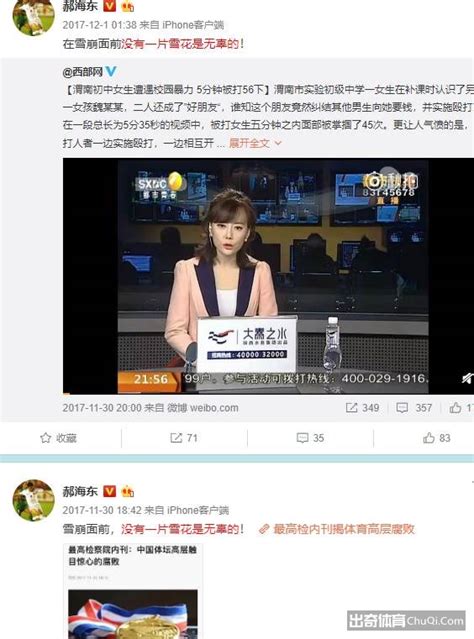Like the embedded 西部网 post
The width and height of the screenshot is (474, 639).
click(x=461, y=408)
